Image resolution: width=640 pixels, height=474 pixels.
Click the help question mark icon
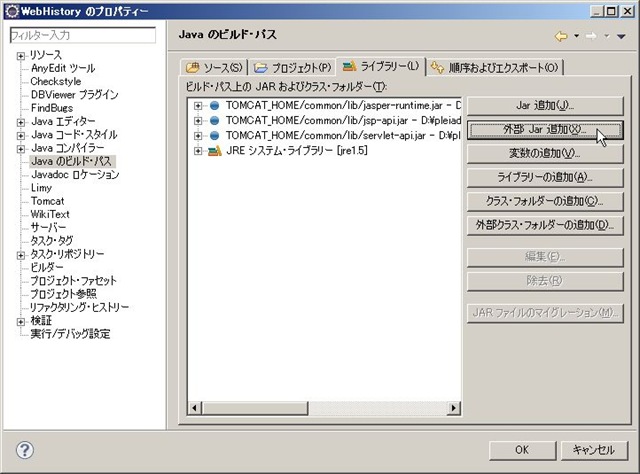click(x=25, y=450)
